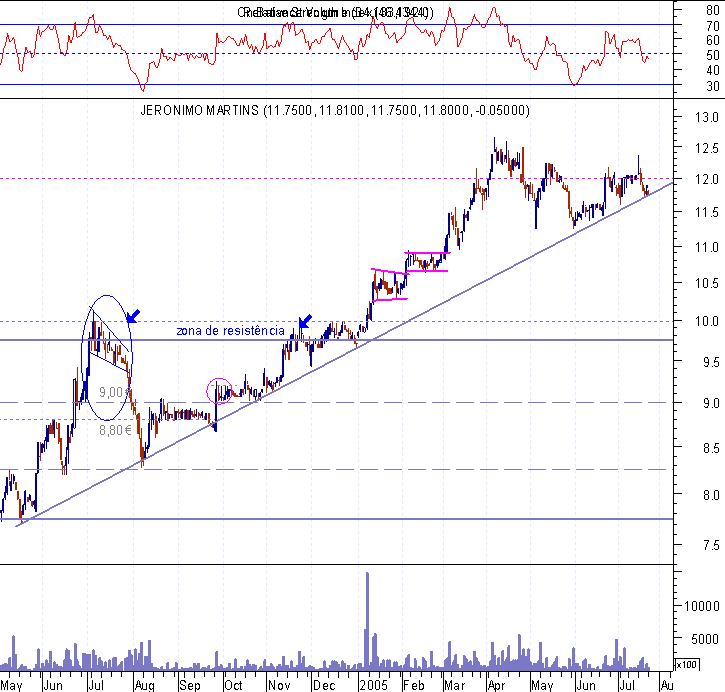The width and height of the screenshot is (725, 692).
Task: Click the 'zona de resistência' annotation label
Action: click(x=230, y=331)
